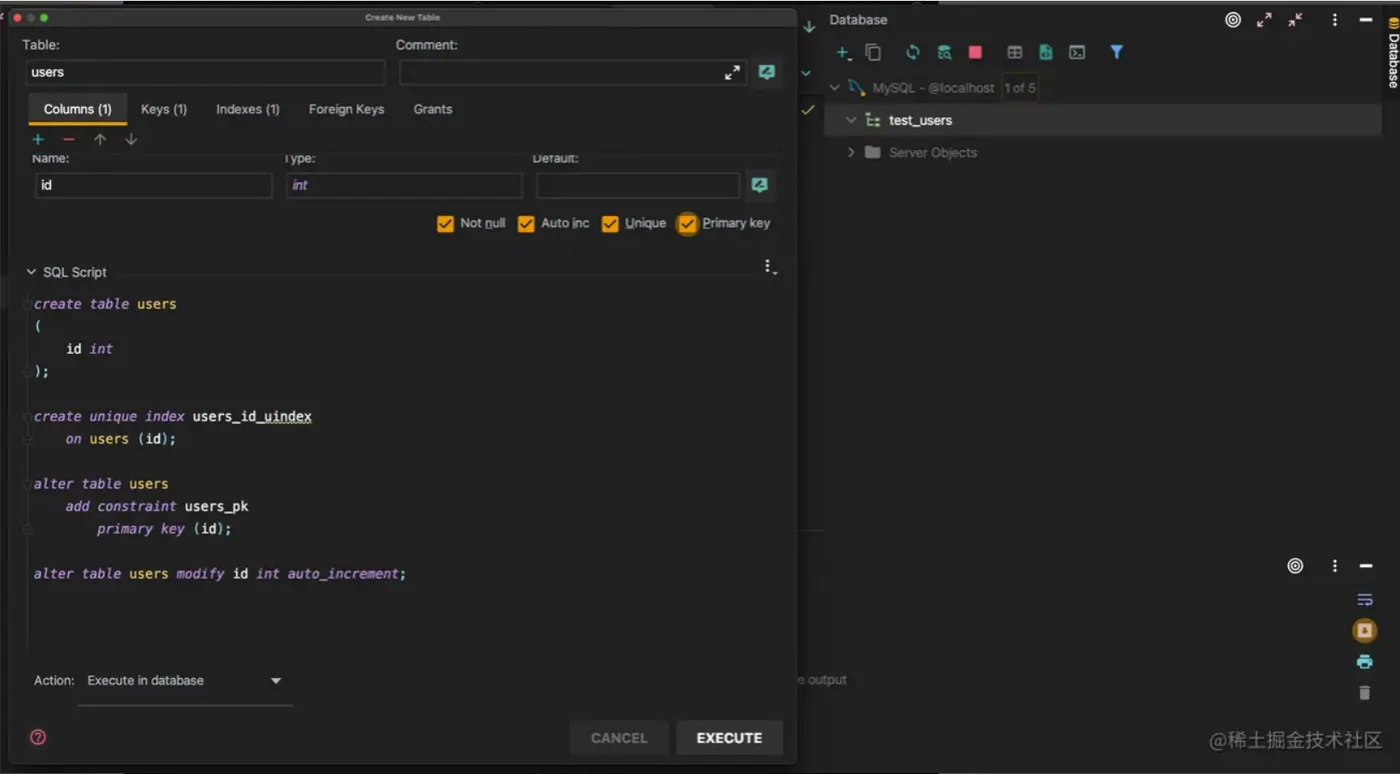Open the lower output panel three-dot menu

1335,566
